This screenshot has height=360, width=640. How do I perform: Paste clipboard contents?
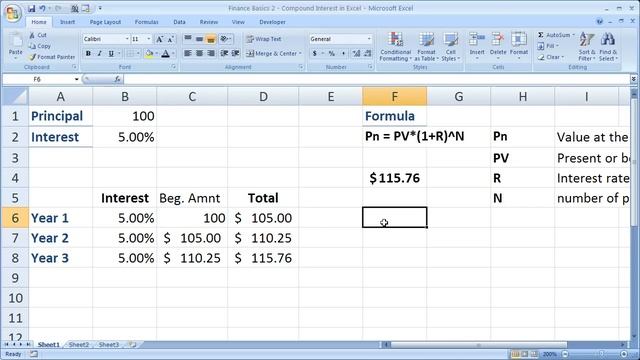(16, 45)
